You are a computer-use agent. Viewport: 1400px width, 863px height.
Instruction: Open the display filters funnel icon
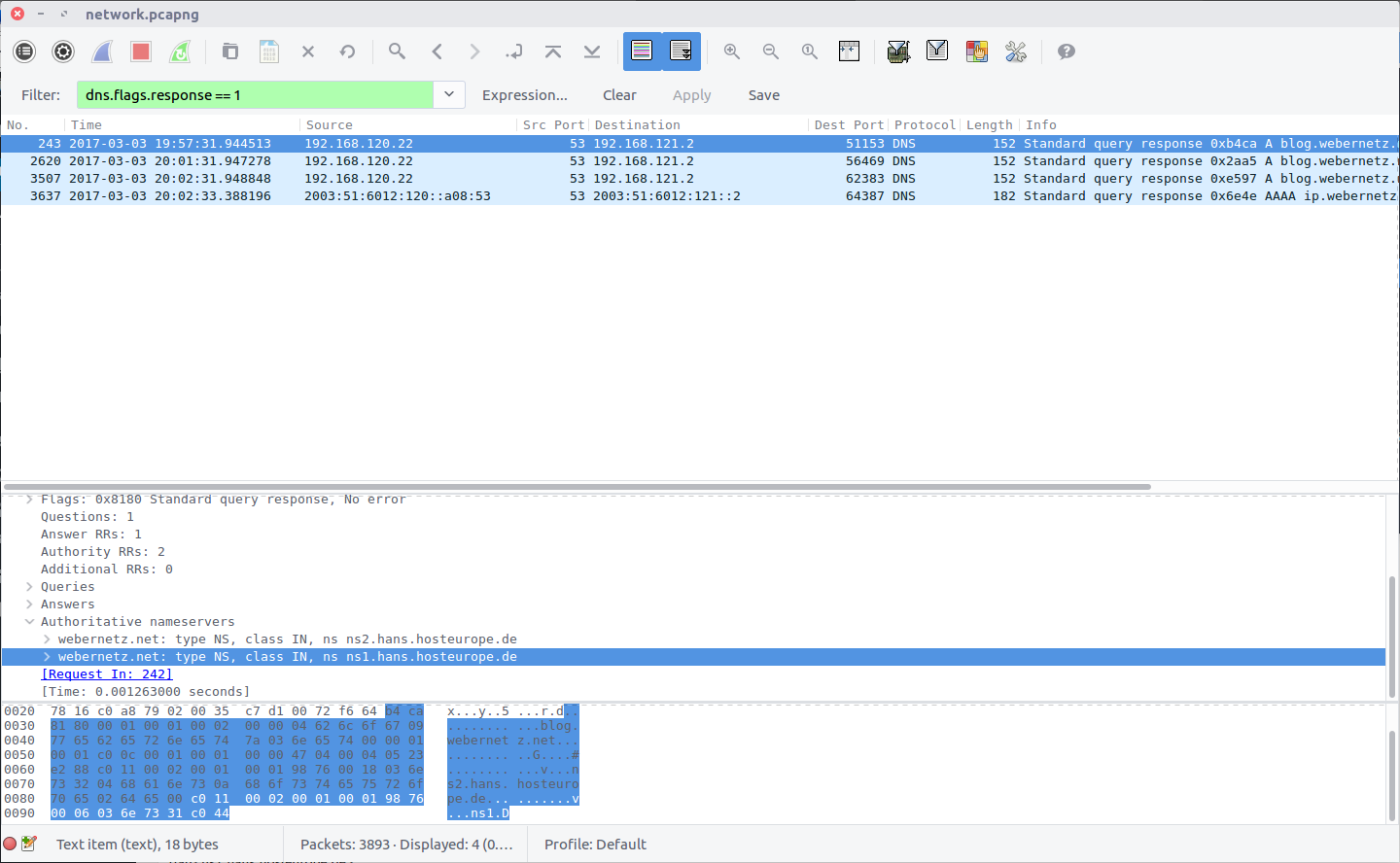pos(937,52)
